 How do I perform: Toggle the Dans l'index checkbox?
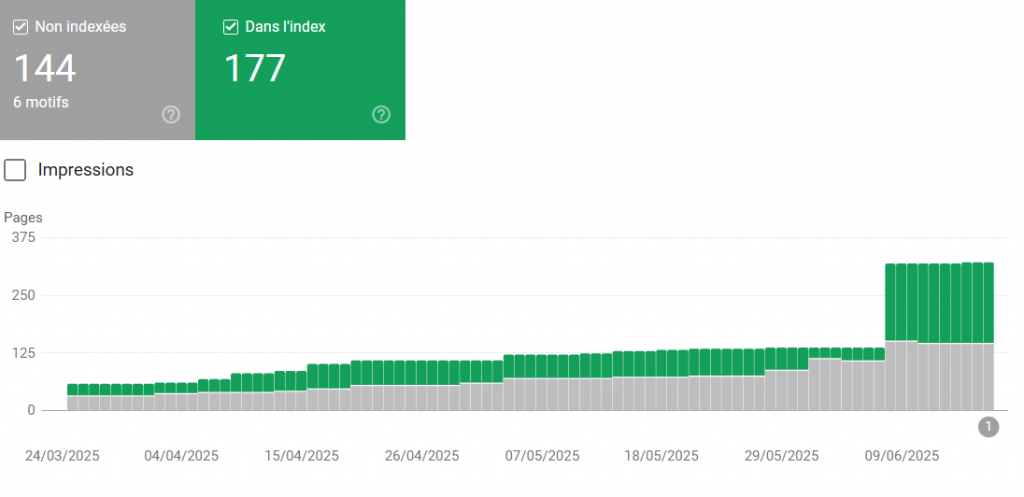point(230,27)
